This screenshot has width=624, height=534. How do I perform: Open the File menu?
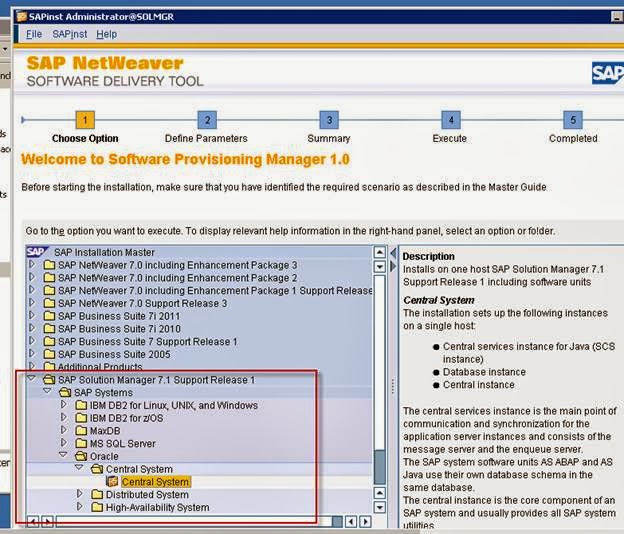[34, 34]
